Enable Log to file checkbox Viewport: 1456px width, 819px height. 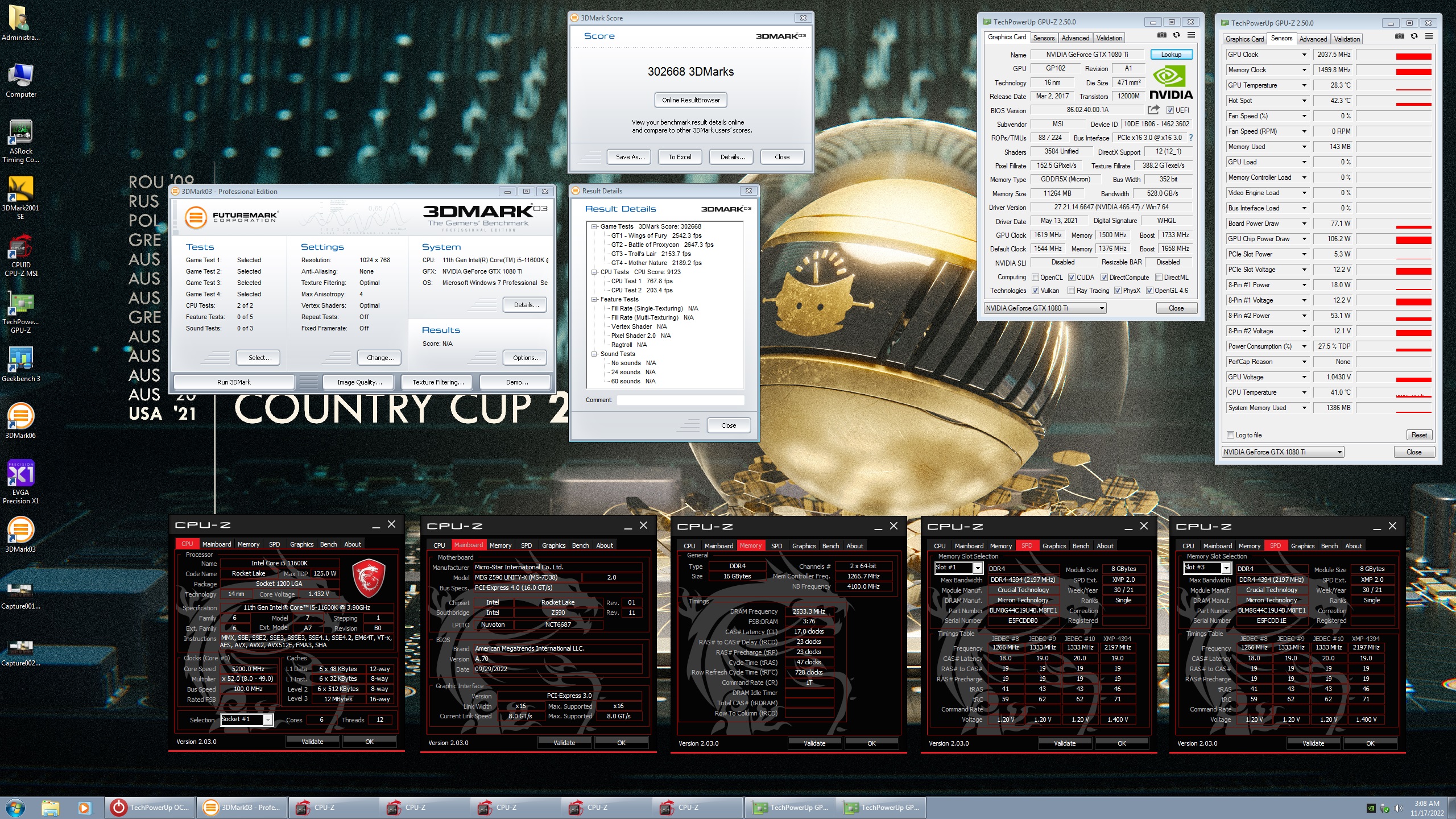[1231, 435]
